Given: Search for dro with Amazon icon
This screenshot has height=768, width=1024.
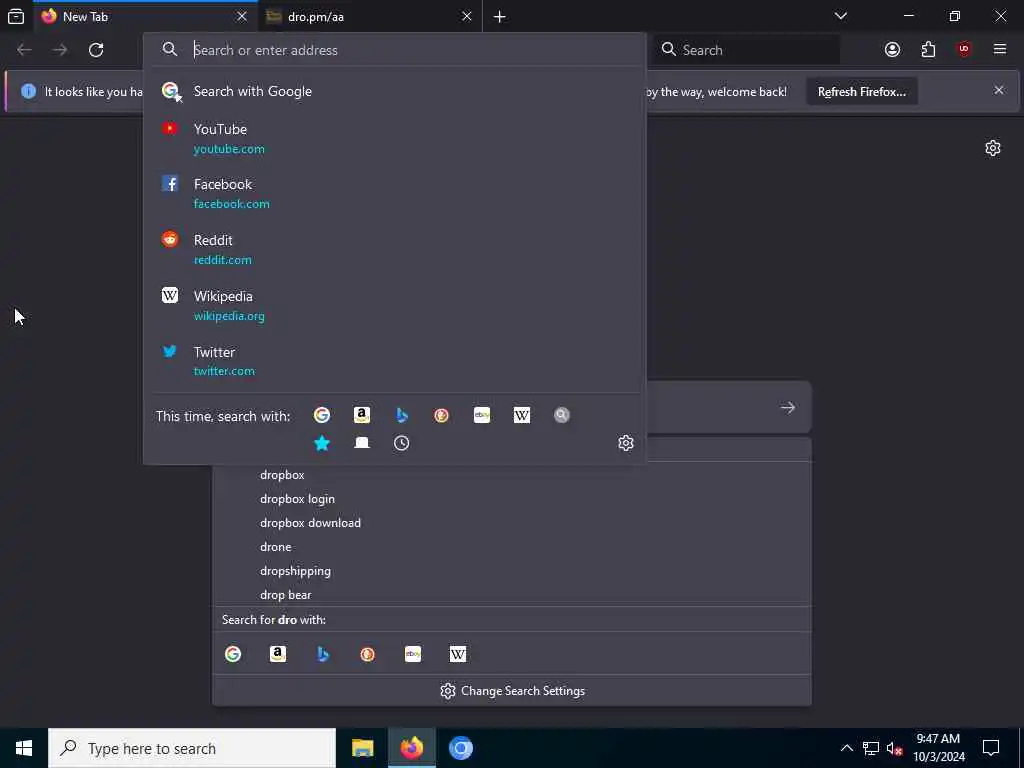Looking at the screenshot, I should click(x=278, y=654).
